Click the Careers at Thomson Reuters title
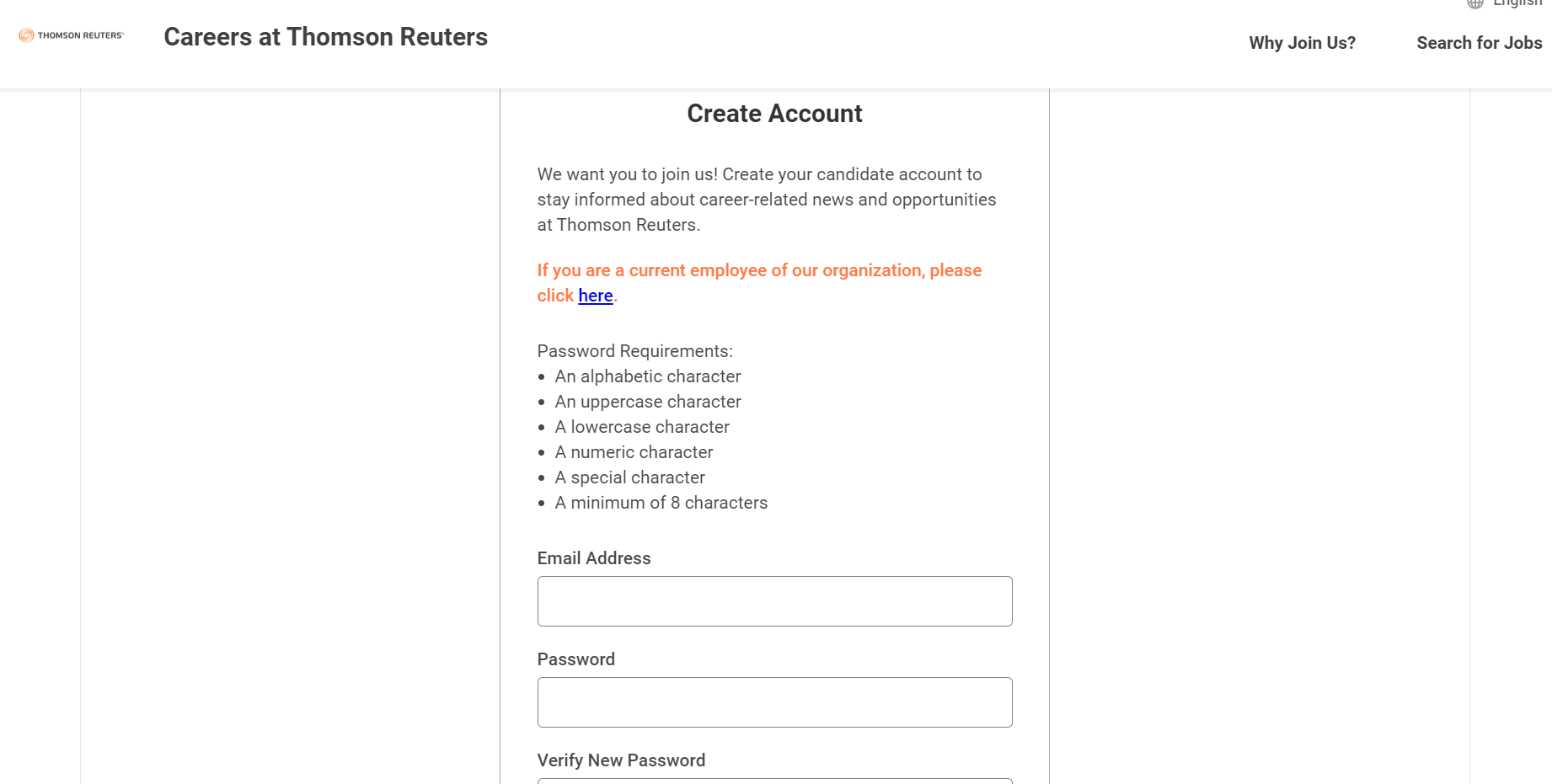Screen dimensions: 1552x784 coord(325,37)
